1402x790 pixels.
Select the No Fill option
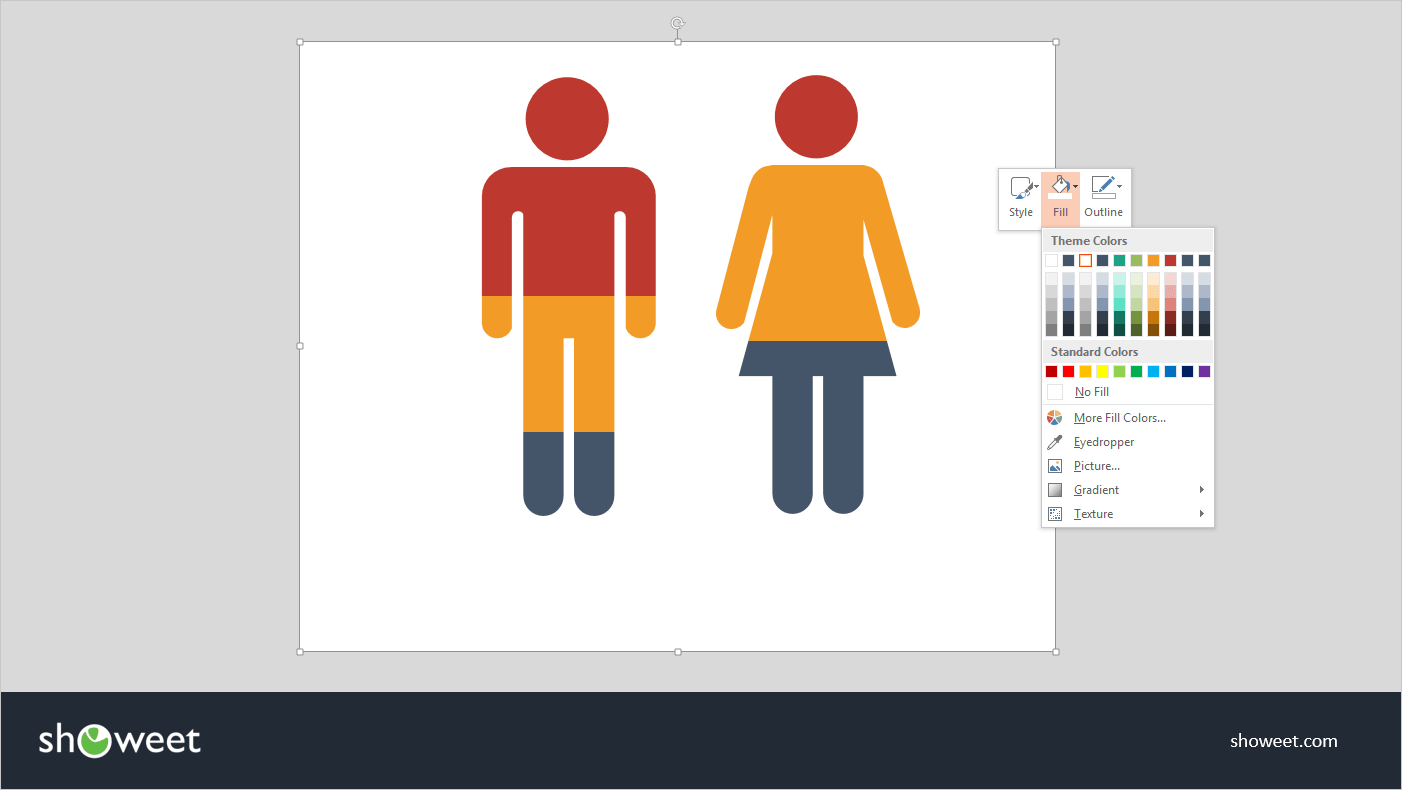pos(1091,392)
